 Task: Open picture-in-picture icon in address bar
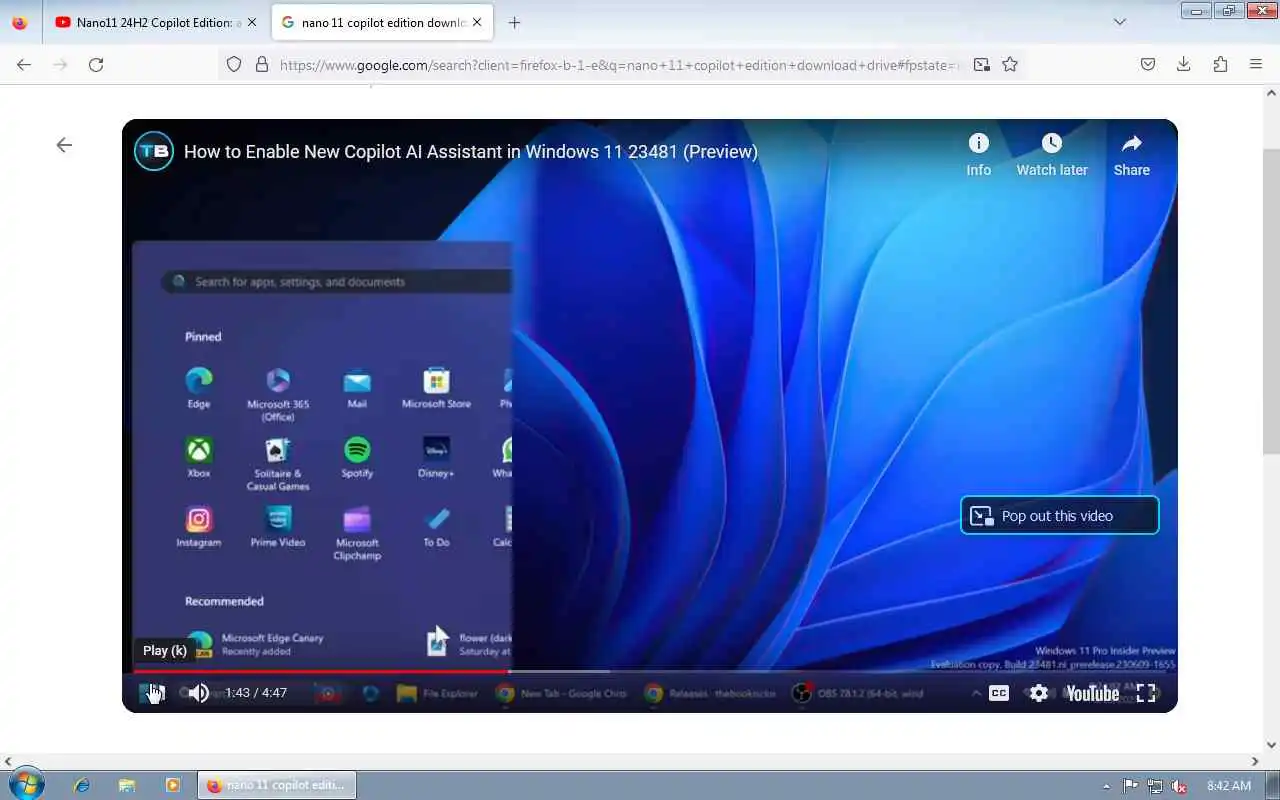pyautogui.click(x=982, y=64)
